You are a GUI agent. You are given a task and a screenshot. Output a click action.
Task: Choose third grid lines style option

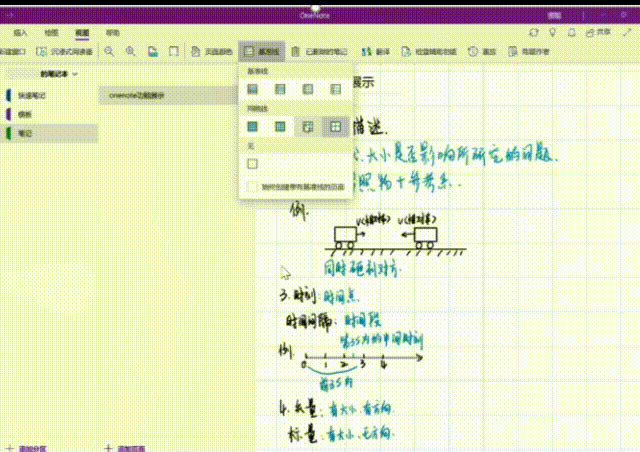tap(308, 127)
